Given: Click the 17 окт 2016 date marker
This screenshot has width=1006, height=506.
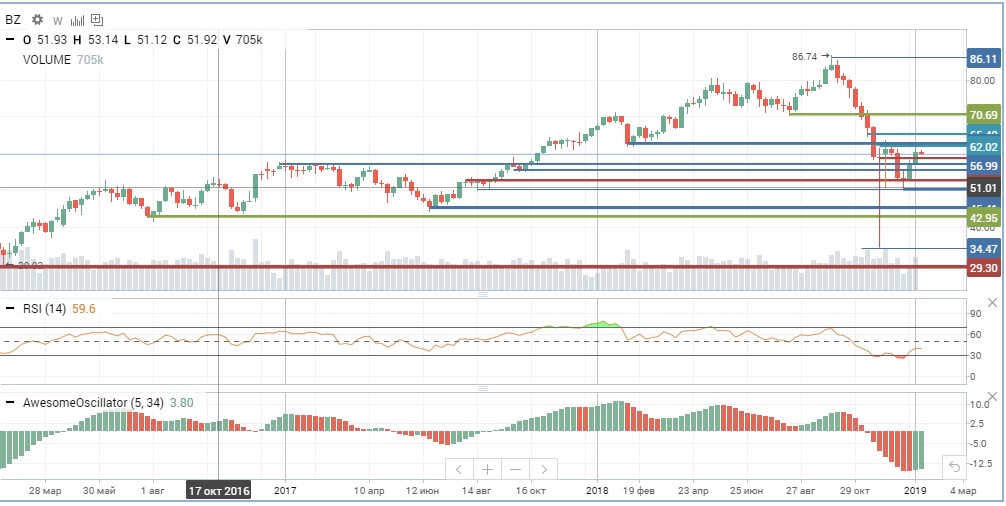Looking at the screenshot, I should pos(219,491).
